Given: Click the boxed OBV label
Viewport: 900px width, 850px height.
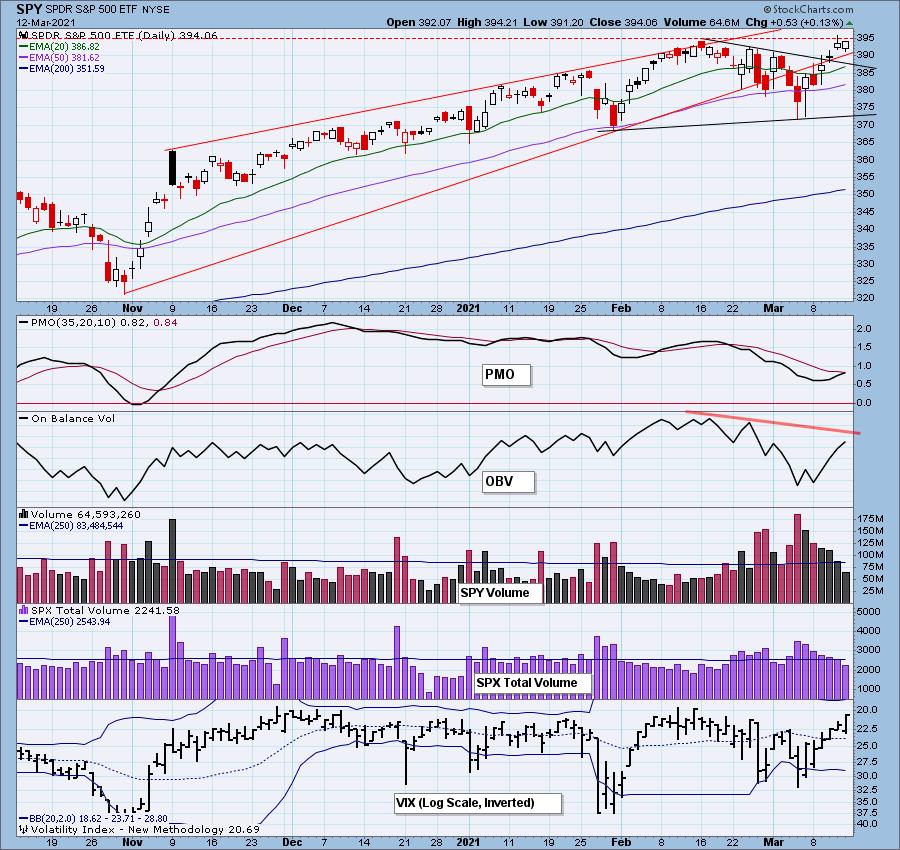Looking at the screenshot, I should [x=508, y=482].
